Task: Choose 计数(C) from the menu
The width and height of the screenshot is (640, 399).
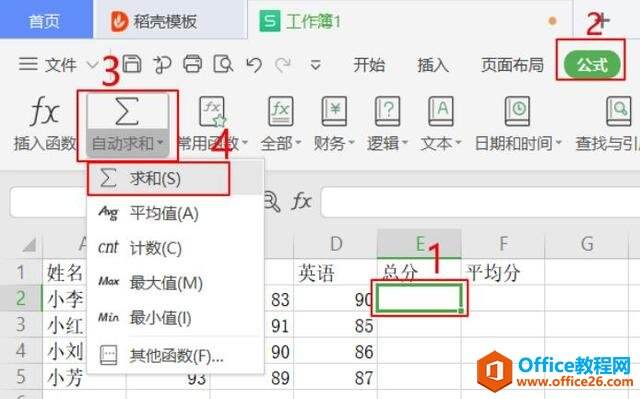Action: click(x=176, y=248)
